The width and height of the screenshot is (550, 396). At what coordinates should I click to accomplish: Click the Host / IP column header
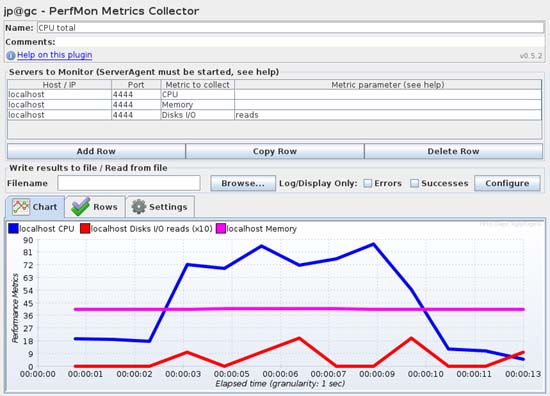[x=59, y=85]
